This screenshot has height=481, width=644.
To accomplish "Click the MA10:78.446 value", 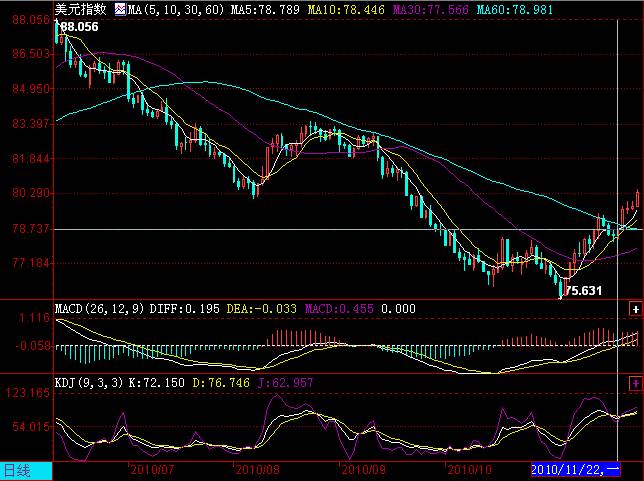I will tap(346, 9).
